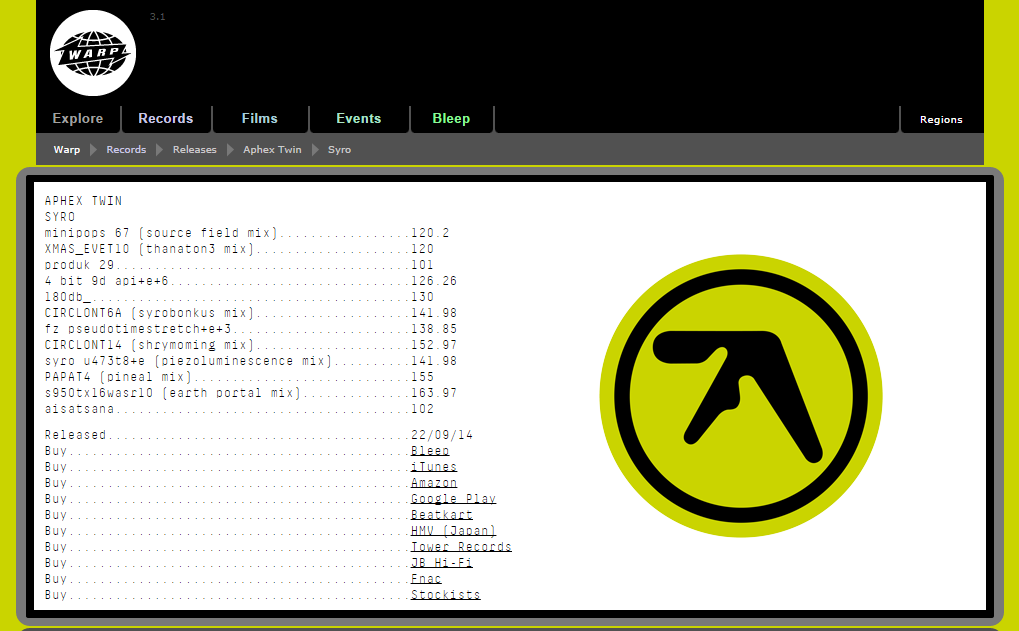This screenshot has width=1019, height=631.
Task: Open the Explore menu tab
Action: (78, 118)
